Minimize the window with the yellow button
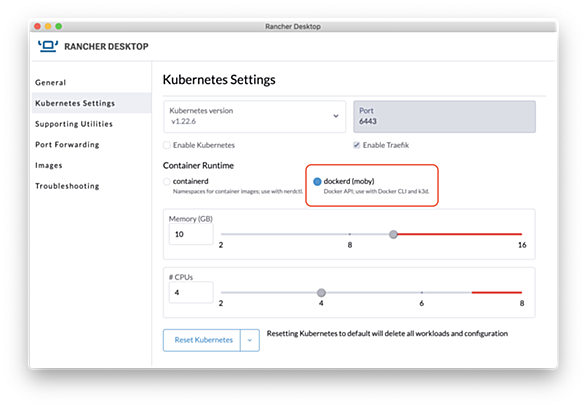The width and height of the screenshot is (586, 407). point(48,26)
